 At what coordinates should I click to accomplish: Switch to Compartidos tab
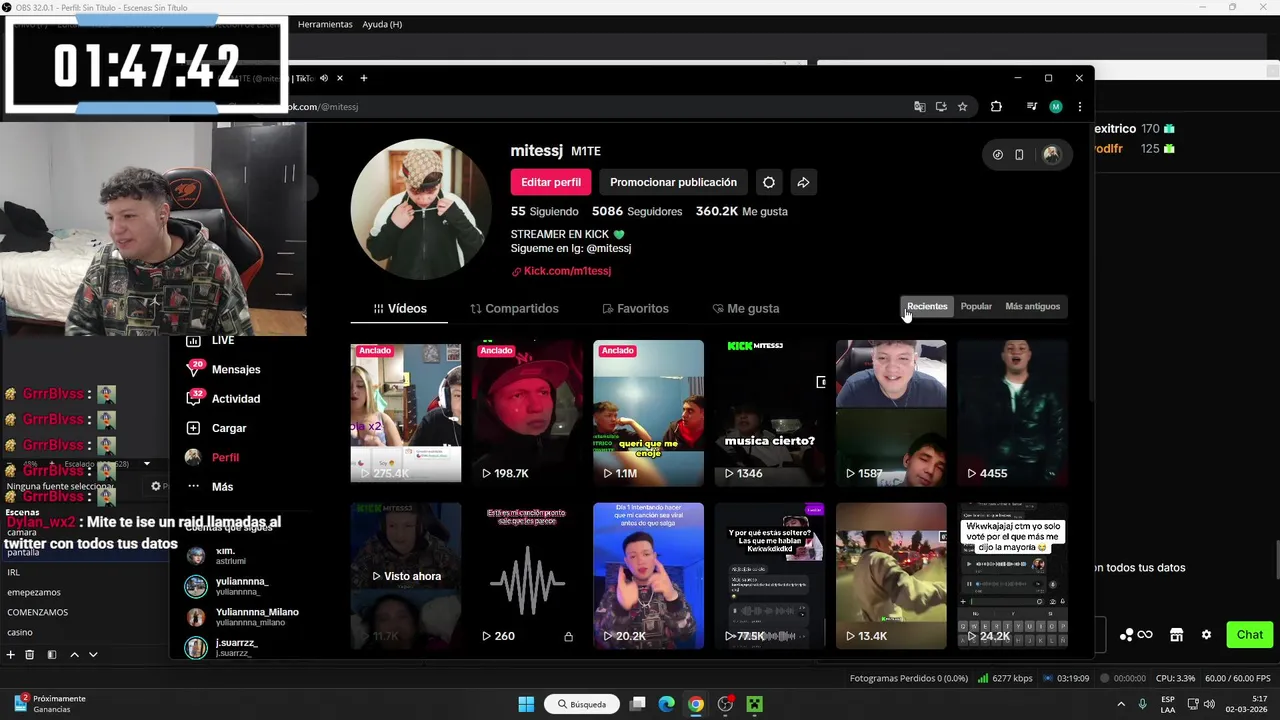[x=514, y=309]
